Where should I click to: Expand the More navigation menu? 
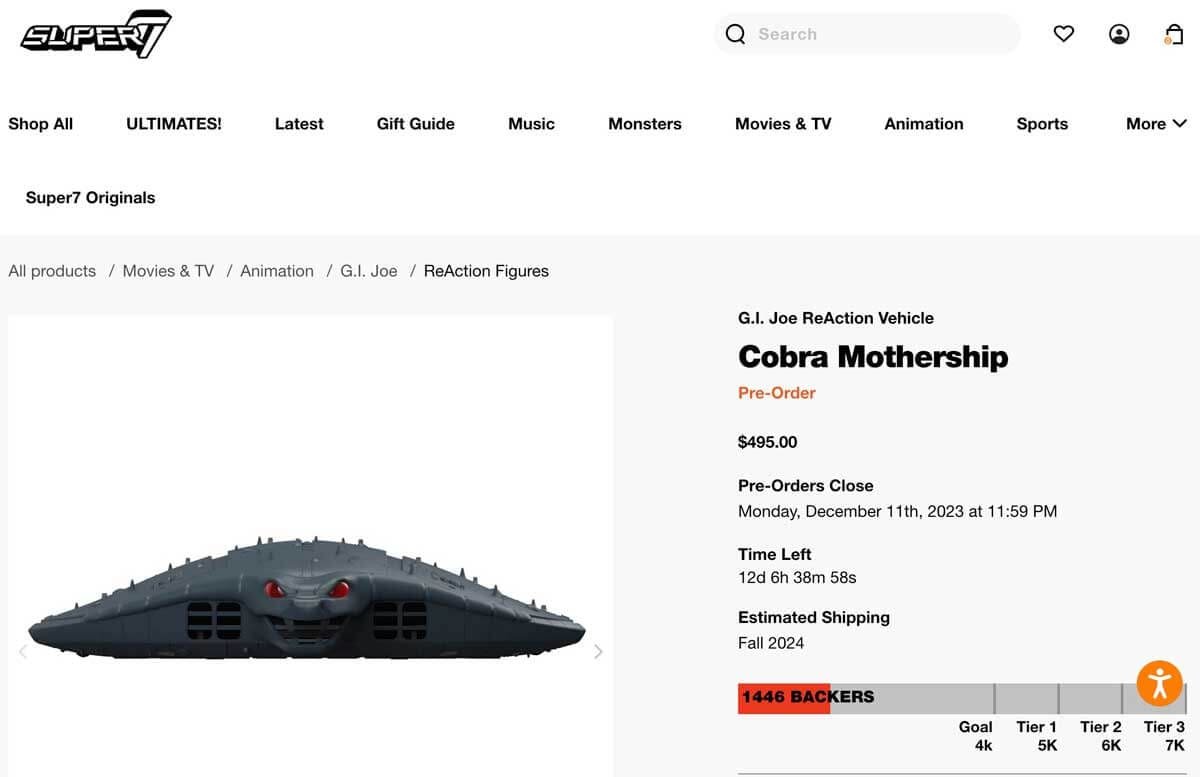point(1155,123)
